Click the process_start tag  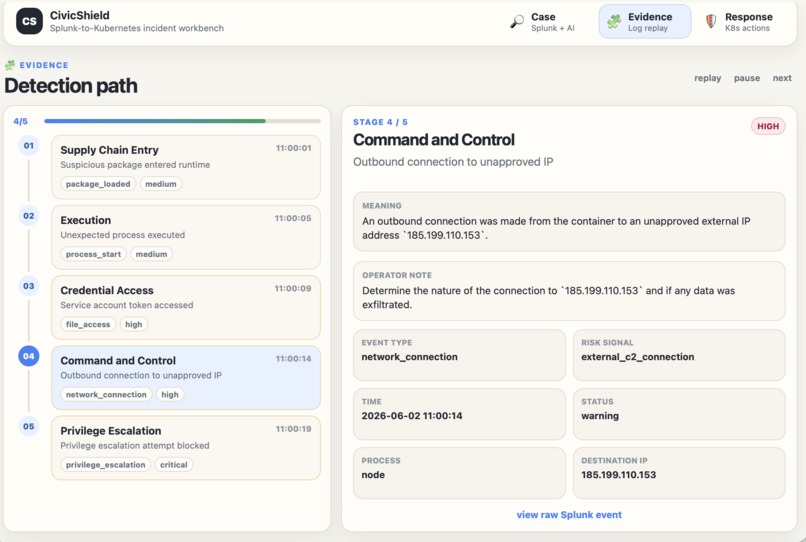point(93,254)
